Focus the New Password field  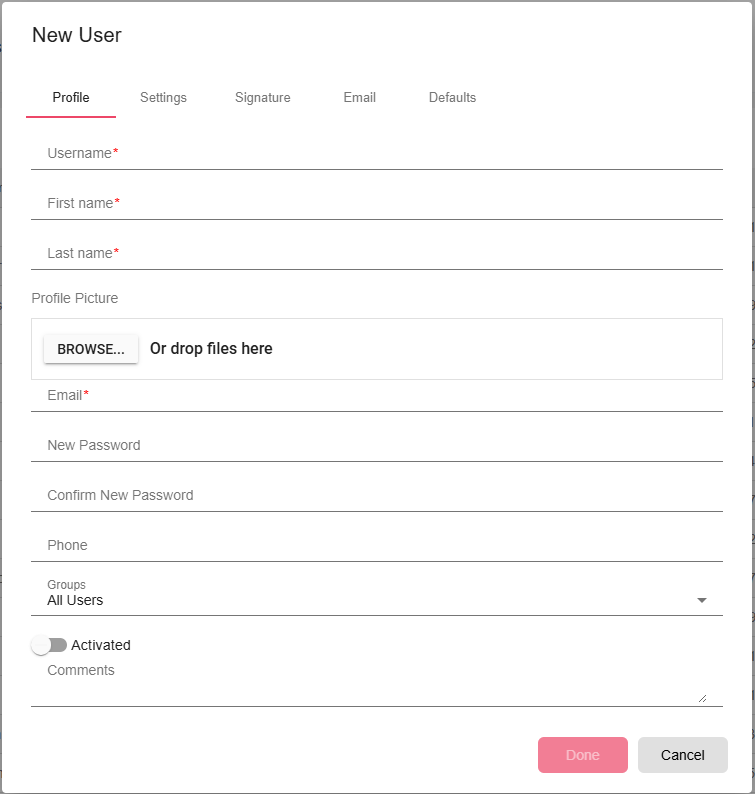[x=377, y=446]
